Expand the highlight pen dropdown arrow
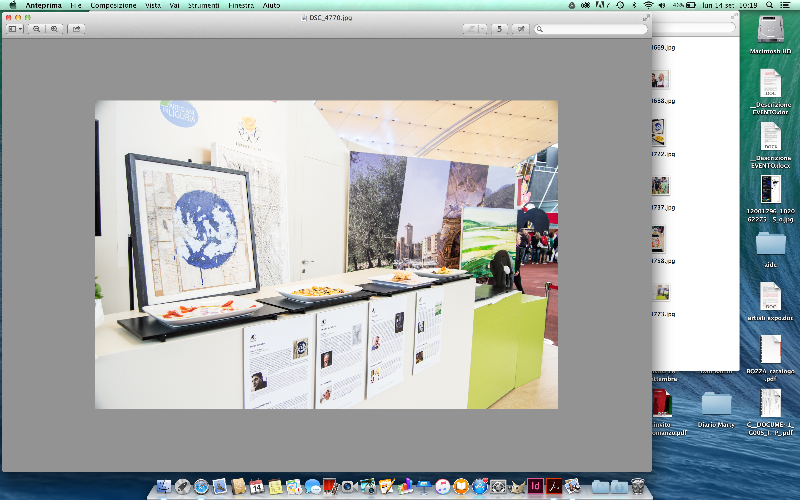 [483, 29]
